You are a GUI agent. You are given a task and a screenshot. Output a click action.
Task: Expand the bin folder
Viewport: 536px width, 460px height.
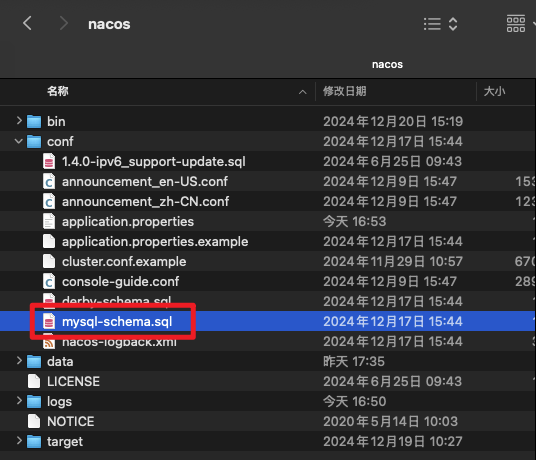19,121
